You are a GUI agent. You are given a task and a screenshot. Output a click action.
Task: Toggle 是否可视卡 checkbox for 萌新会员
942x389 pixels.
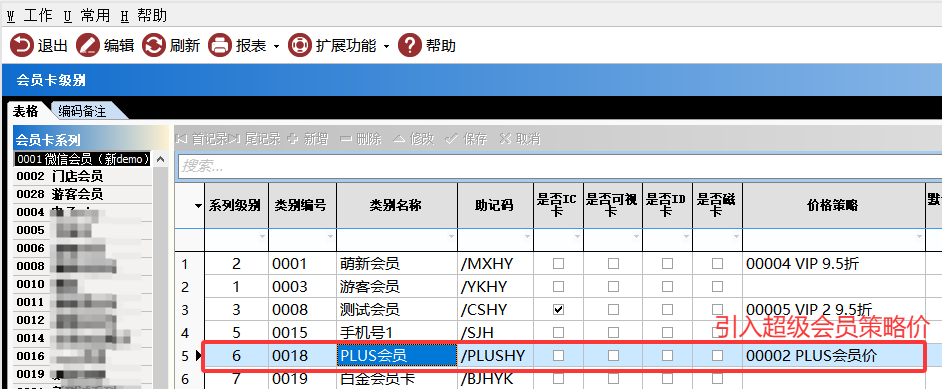613,263
